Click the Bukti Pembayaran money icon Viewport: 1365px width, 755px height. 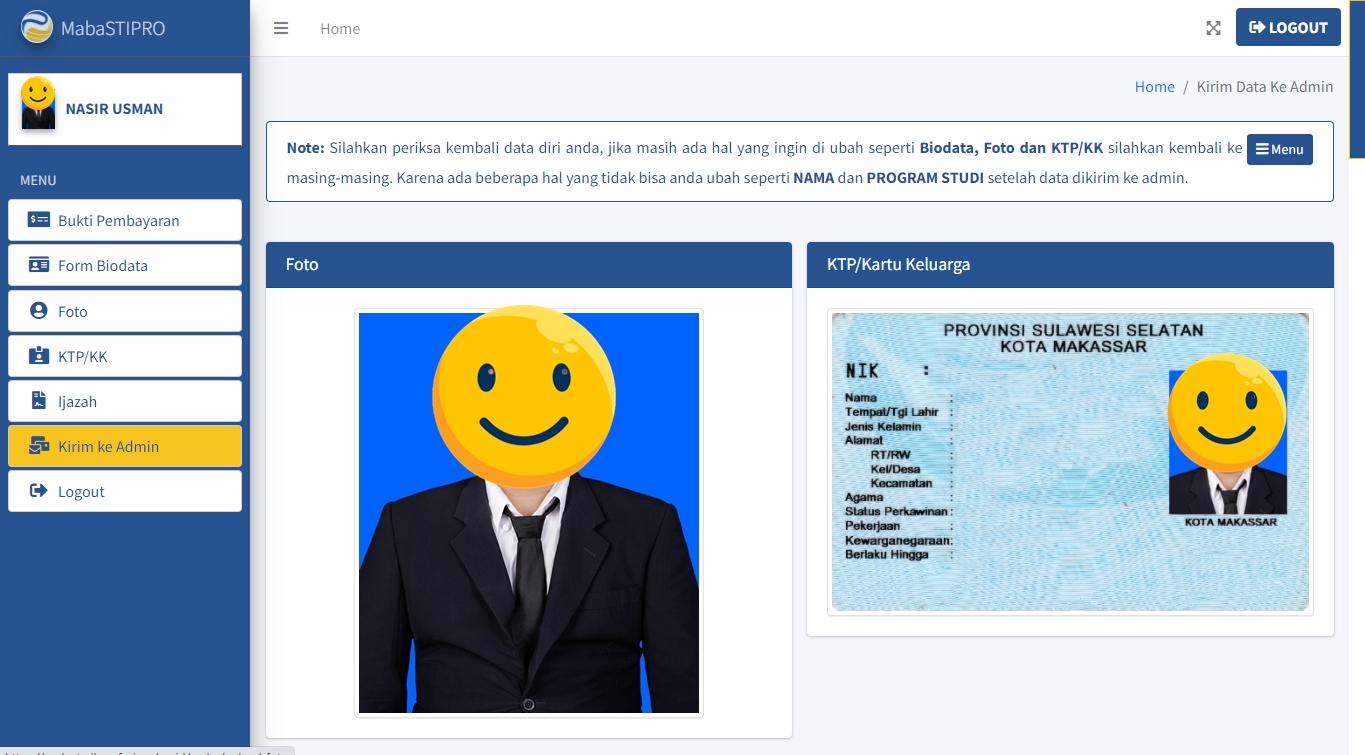click(39, 220)
